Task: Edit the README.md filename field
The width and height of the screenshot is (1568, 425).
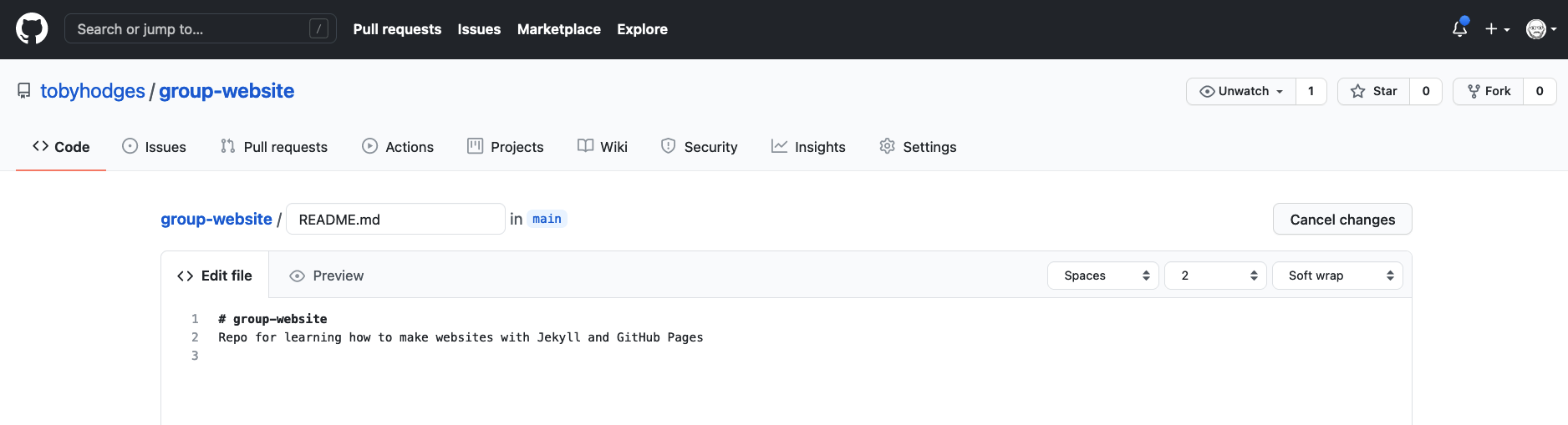Action: point(395,219)
